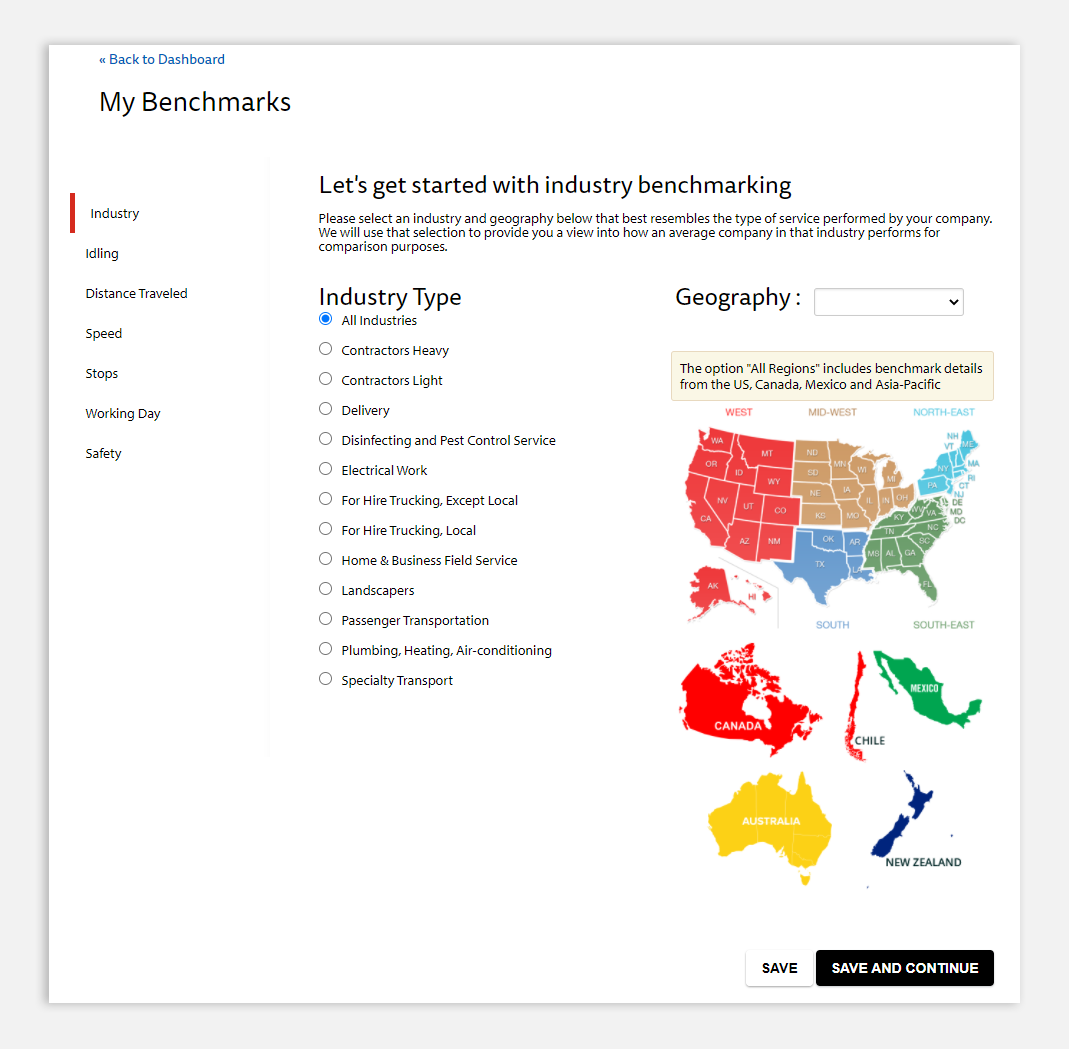Switch to the Safety section
The height and width of the screenshot is (1049, 1069).
pyautogui.click(x=103, y=453)
